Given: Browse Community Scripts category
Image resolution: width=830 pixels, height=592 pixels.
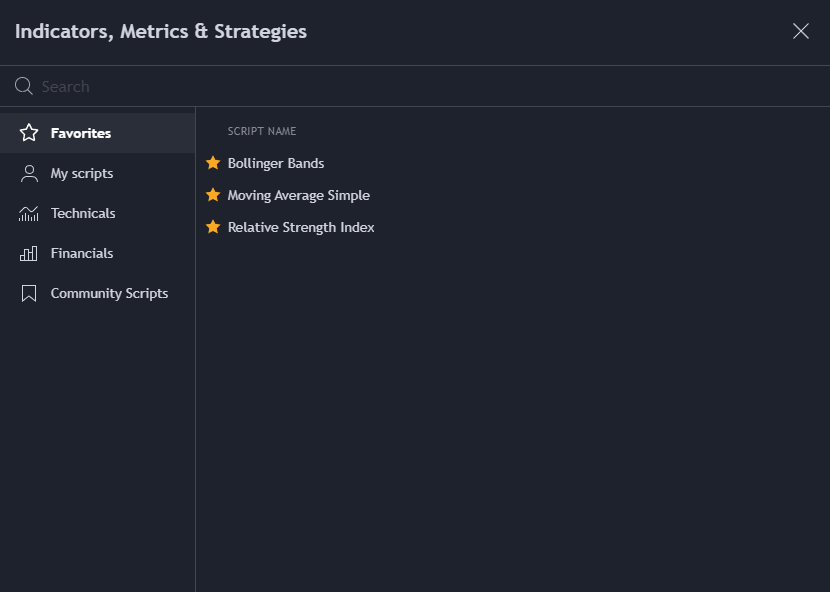Looking at the screenshot, I should click(97, 293).
